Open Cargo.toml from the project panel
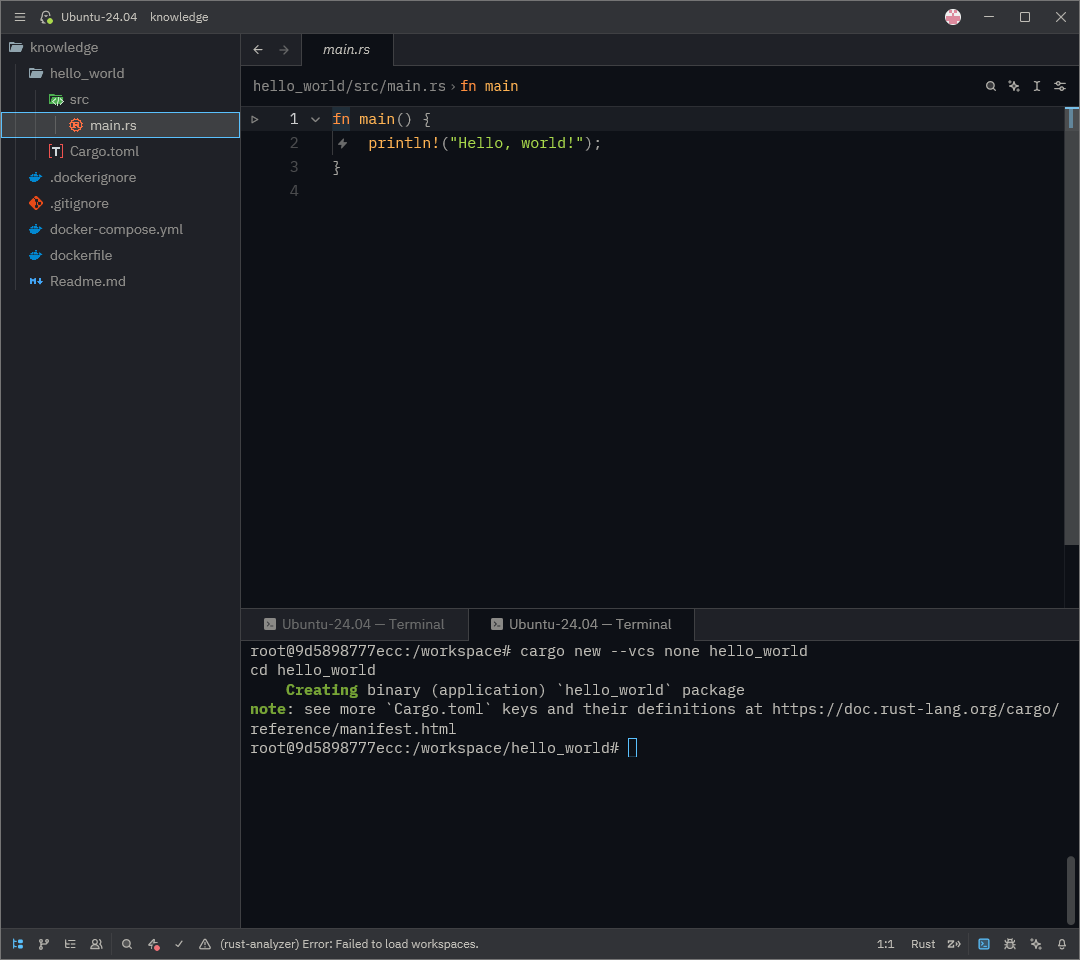 coord(121,152)
